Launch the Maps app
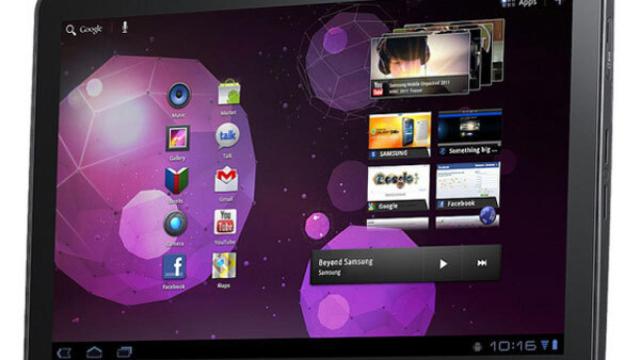The height and width of the screenshot is (360, 640). [224, 266]
